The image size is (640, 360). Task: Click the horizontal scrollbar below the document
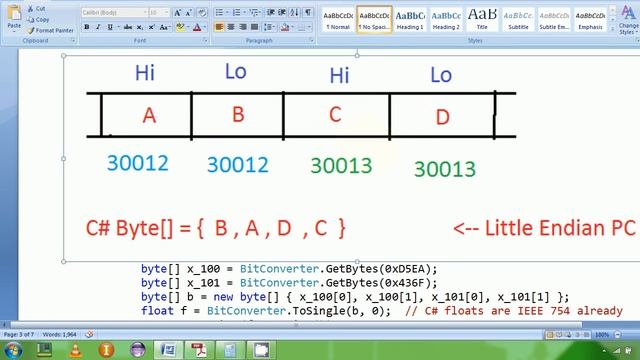[296, 325]
